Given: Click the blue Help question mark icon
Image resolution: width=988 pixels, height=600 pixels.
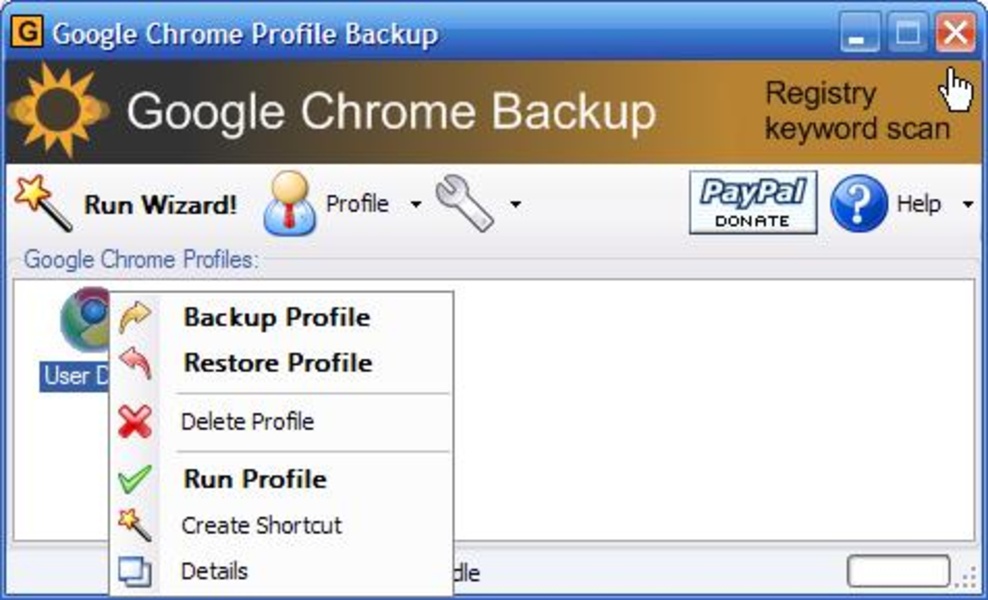Looking at the screenshot, I should (x=859, y=203).
